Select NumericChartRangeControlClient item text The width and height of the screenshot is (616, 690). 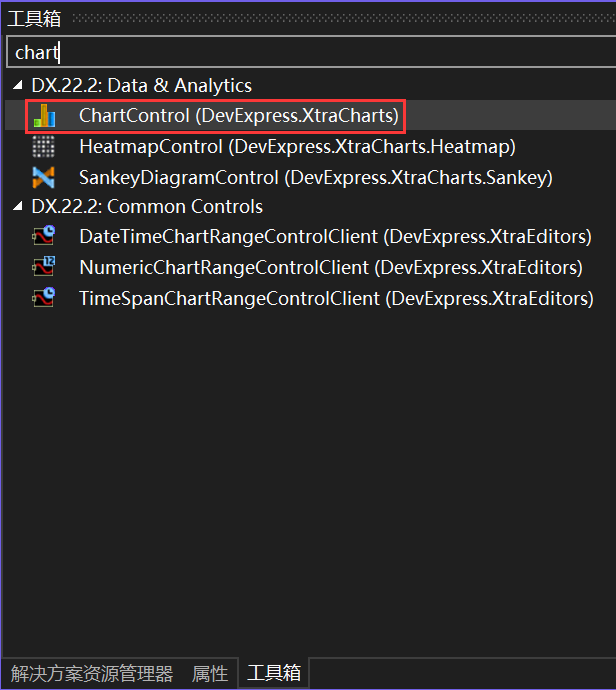click(x=331, y=267)
